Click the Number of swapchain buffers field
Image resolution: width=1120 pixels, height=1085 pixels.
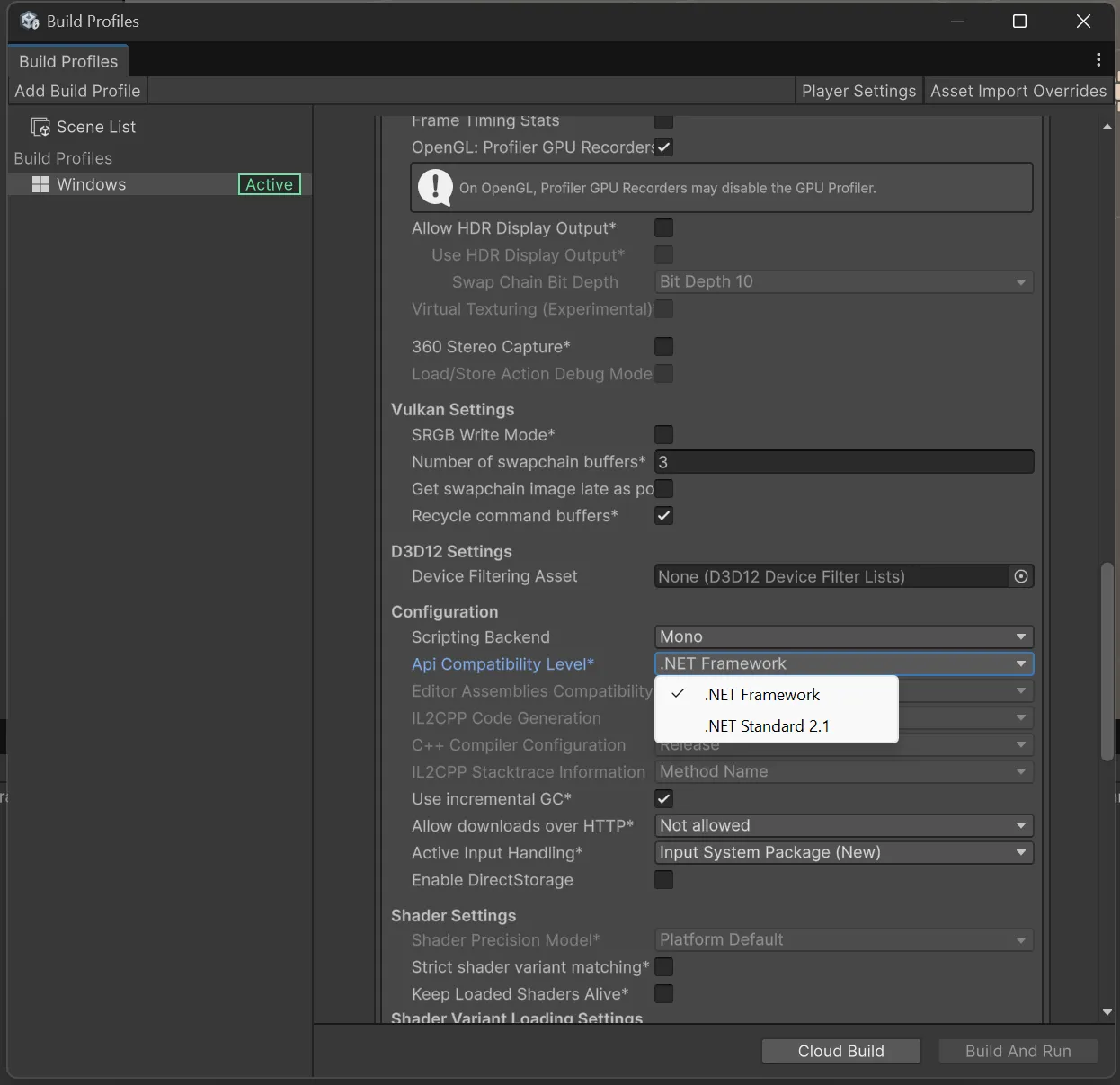[x=843, y=462]
